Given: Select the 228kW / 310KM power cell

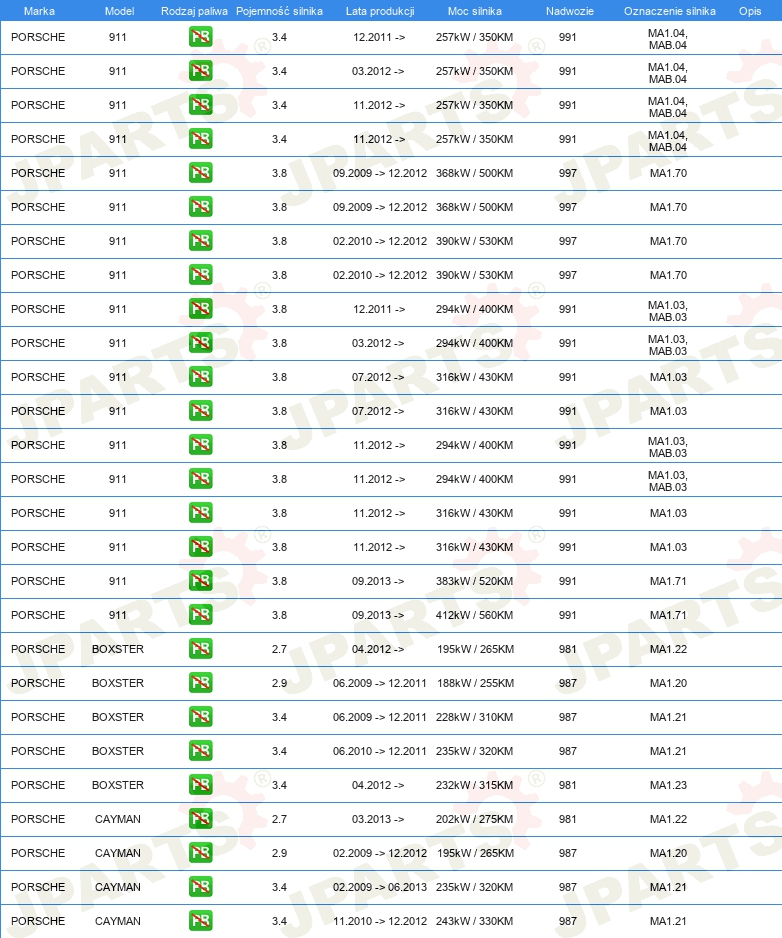Looking at the screenshot, I should pos(474,717).
